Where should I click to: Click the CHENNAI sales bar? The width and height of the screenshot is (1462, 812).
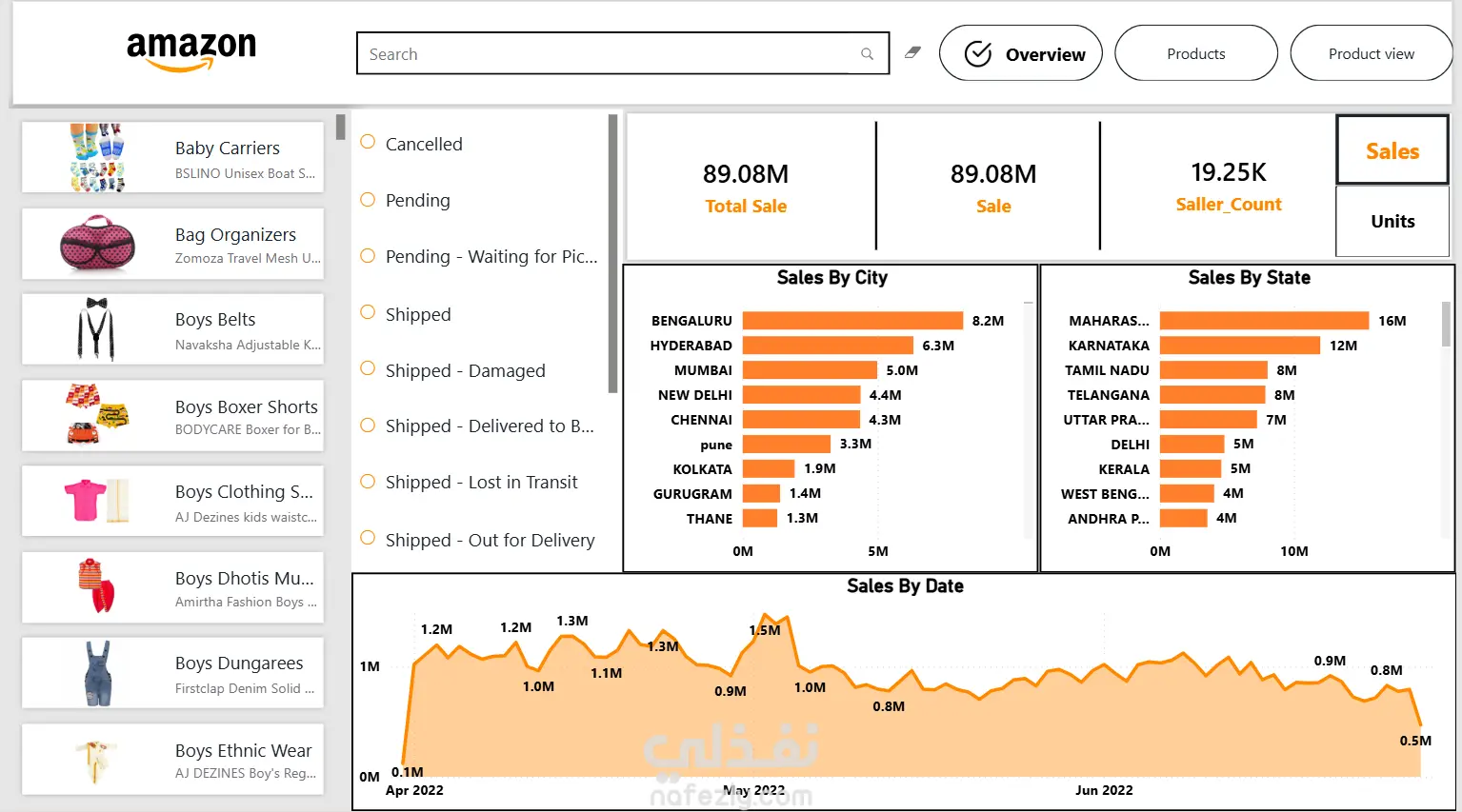[801, 420]
